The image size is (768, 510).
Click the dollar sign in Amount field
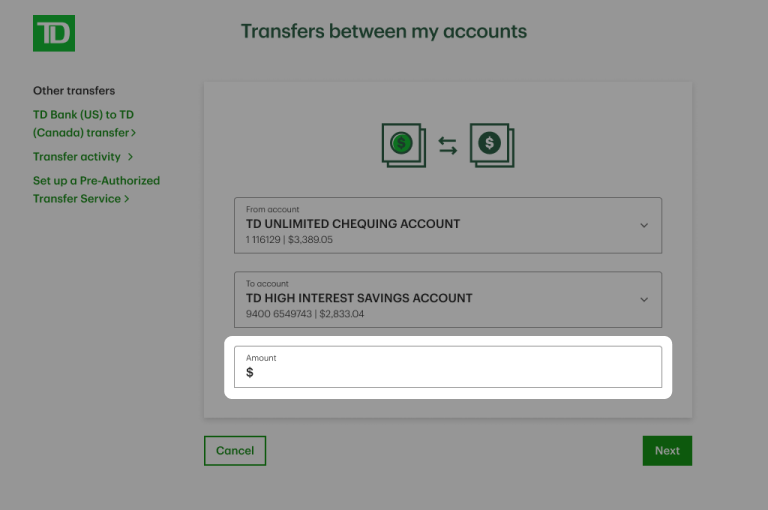(250, 373)
